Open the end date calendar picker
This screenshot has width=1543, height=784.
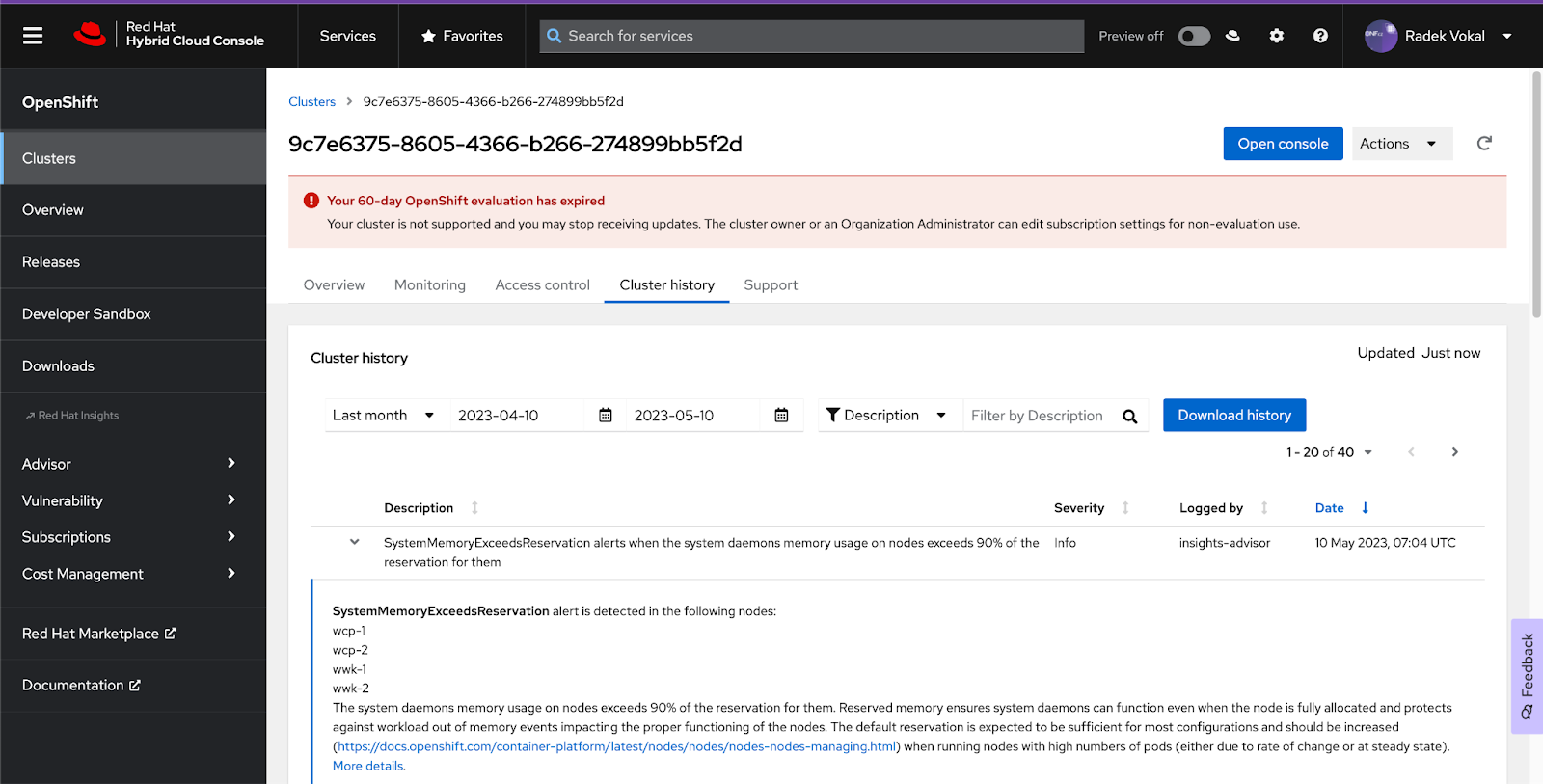[x=781, y=416]
